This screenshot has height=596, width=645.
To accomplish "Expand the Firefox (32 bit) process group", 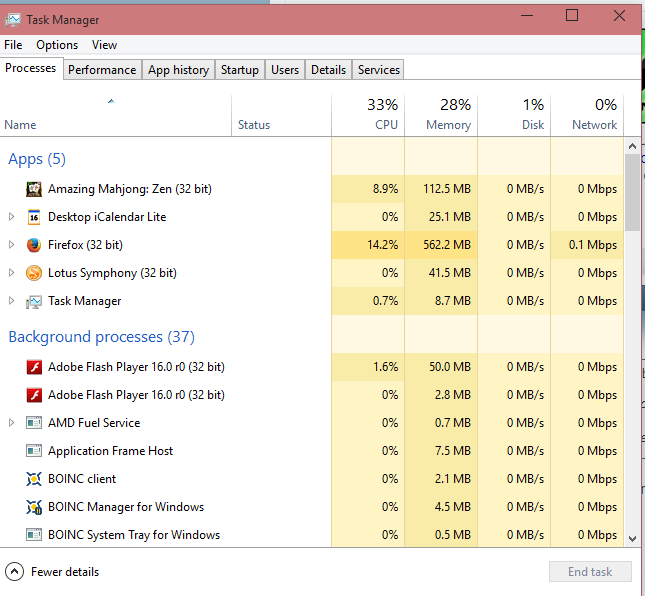I will 12,245.
